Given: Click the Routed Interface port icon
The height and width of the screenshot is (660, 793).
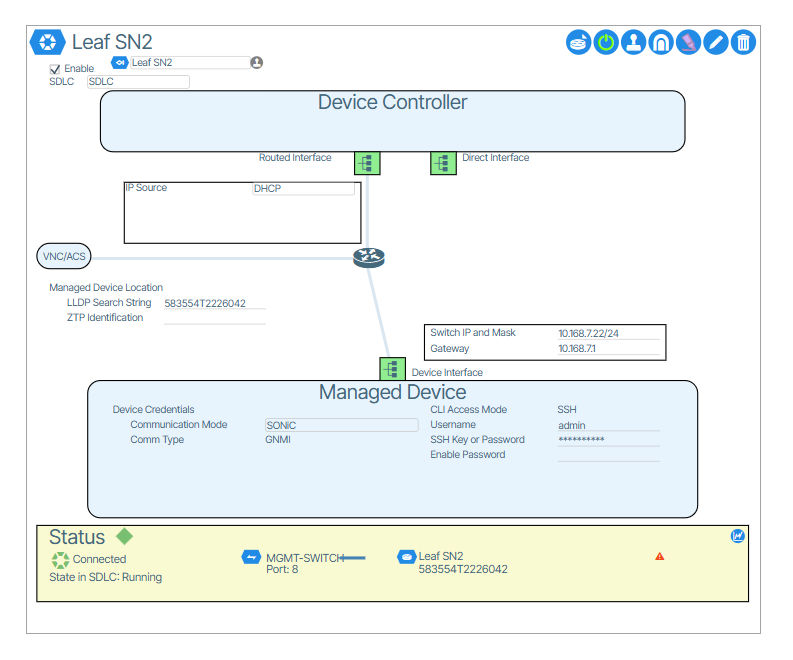Looking at the screenshot, I should [x=367, y=163].
